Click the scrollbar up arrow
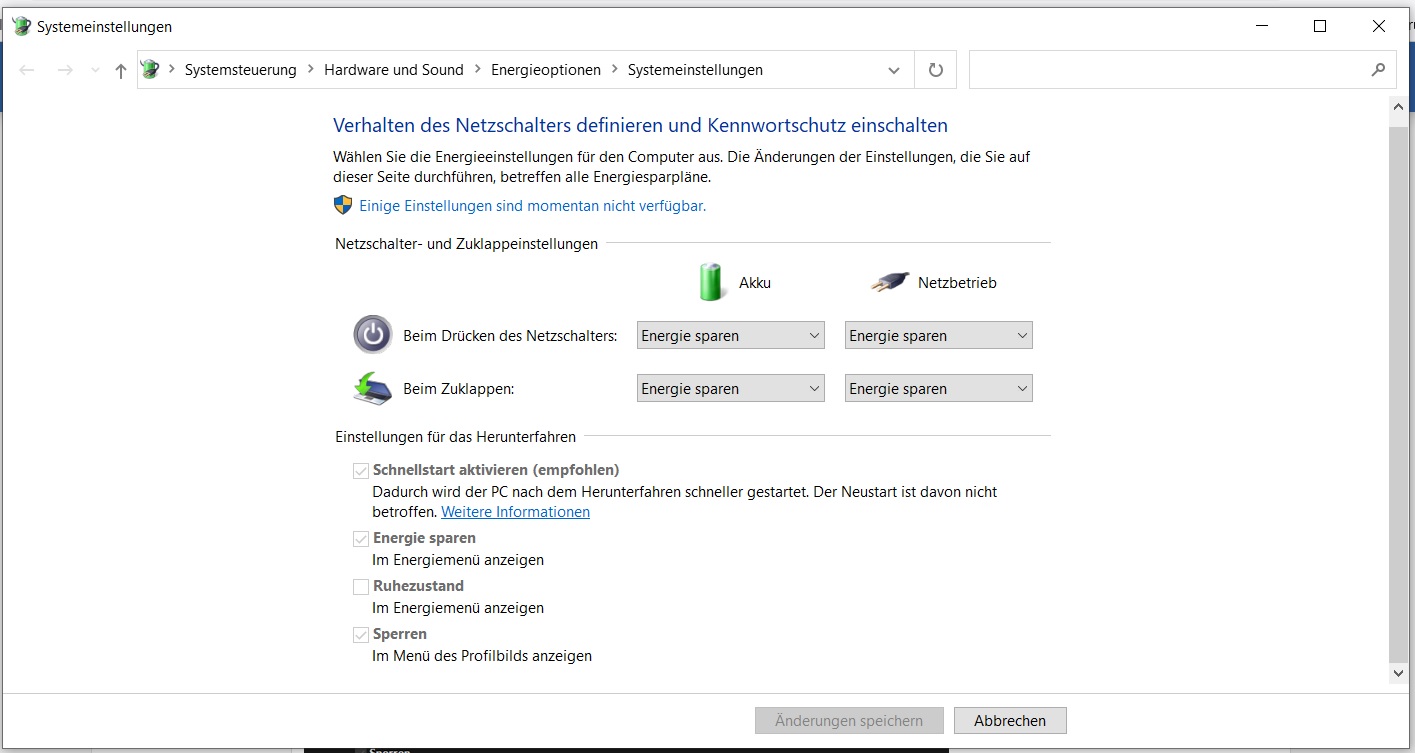Image resolution: width=1415 pixels, height=753 pixels. pyautogui.click(x=1399, y=106)
